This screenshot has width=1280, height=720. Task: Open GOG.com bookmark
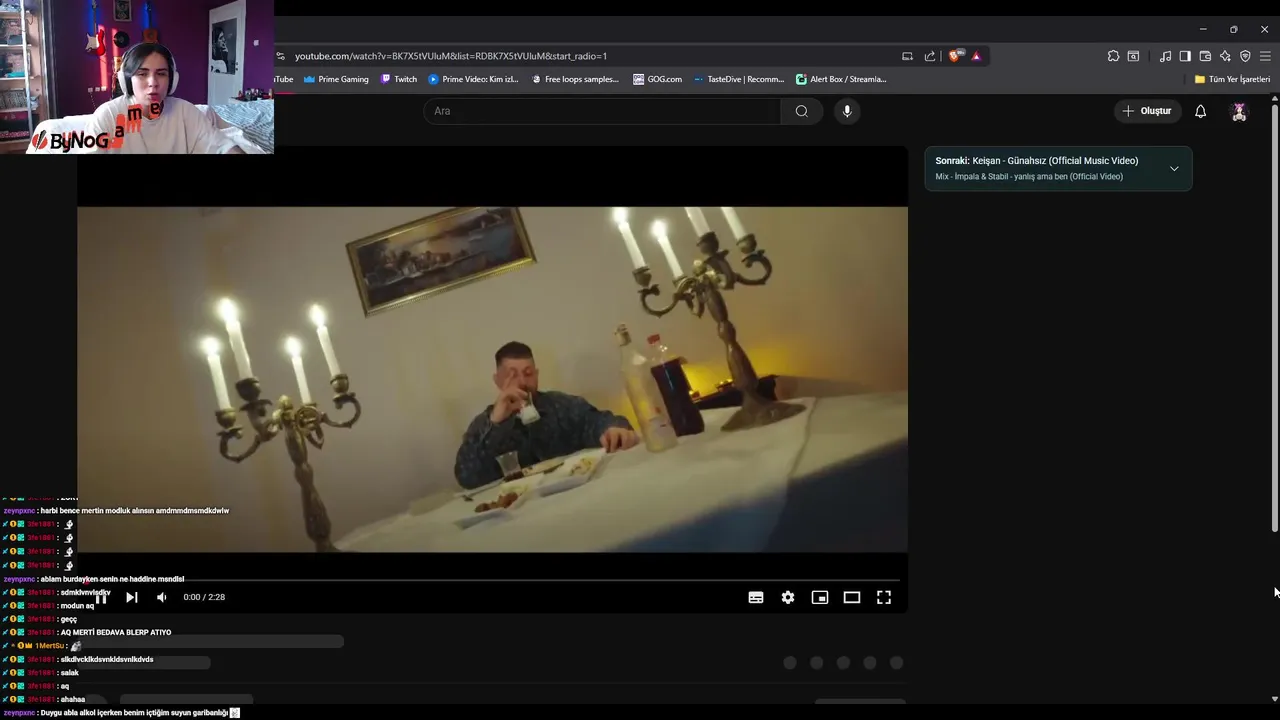tap(658, 79)
